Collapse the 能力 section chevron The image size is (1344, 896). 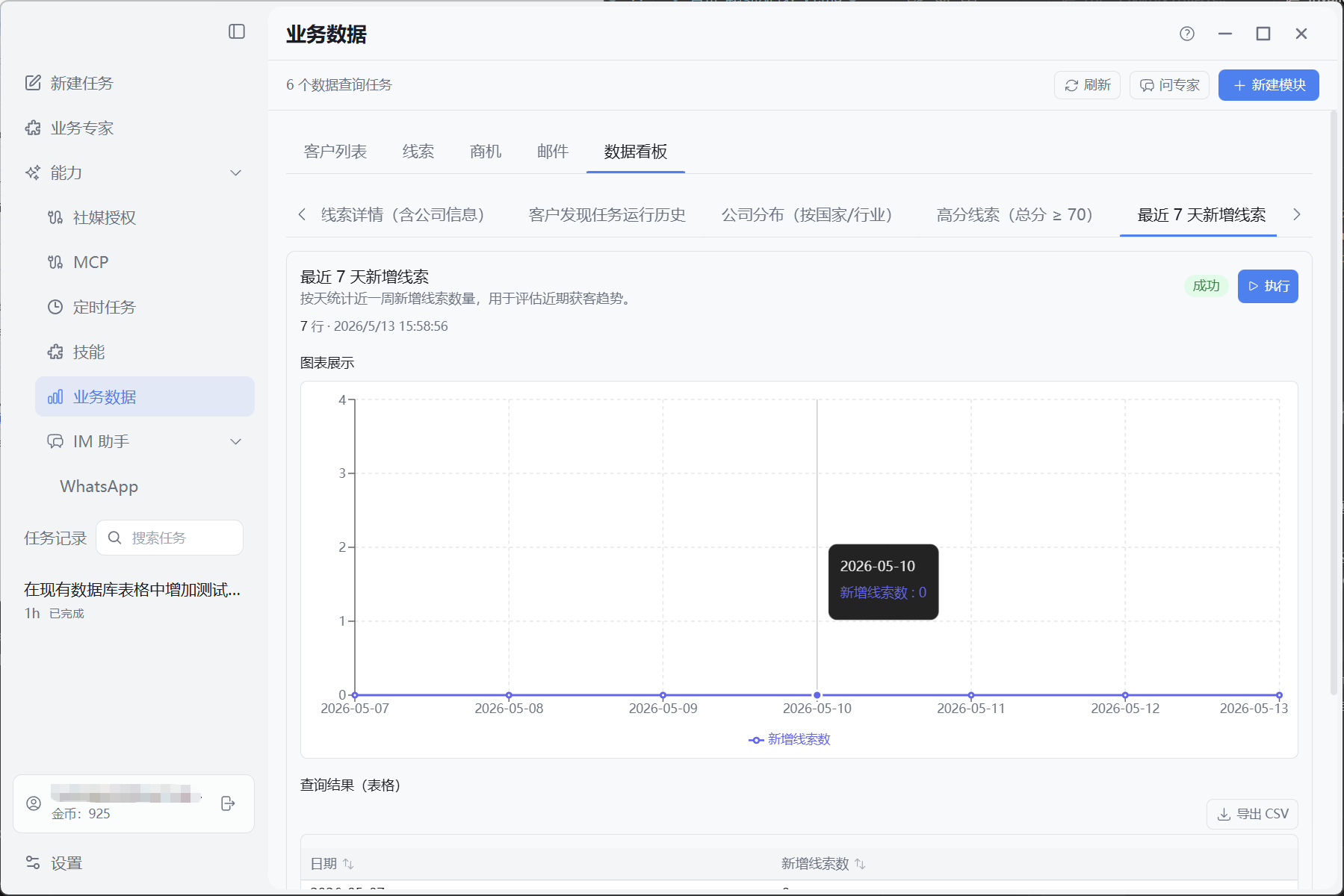click(236, 172)
